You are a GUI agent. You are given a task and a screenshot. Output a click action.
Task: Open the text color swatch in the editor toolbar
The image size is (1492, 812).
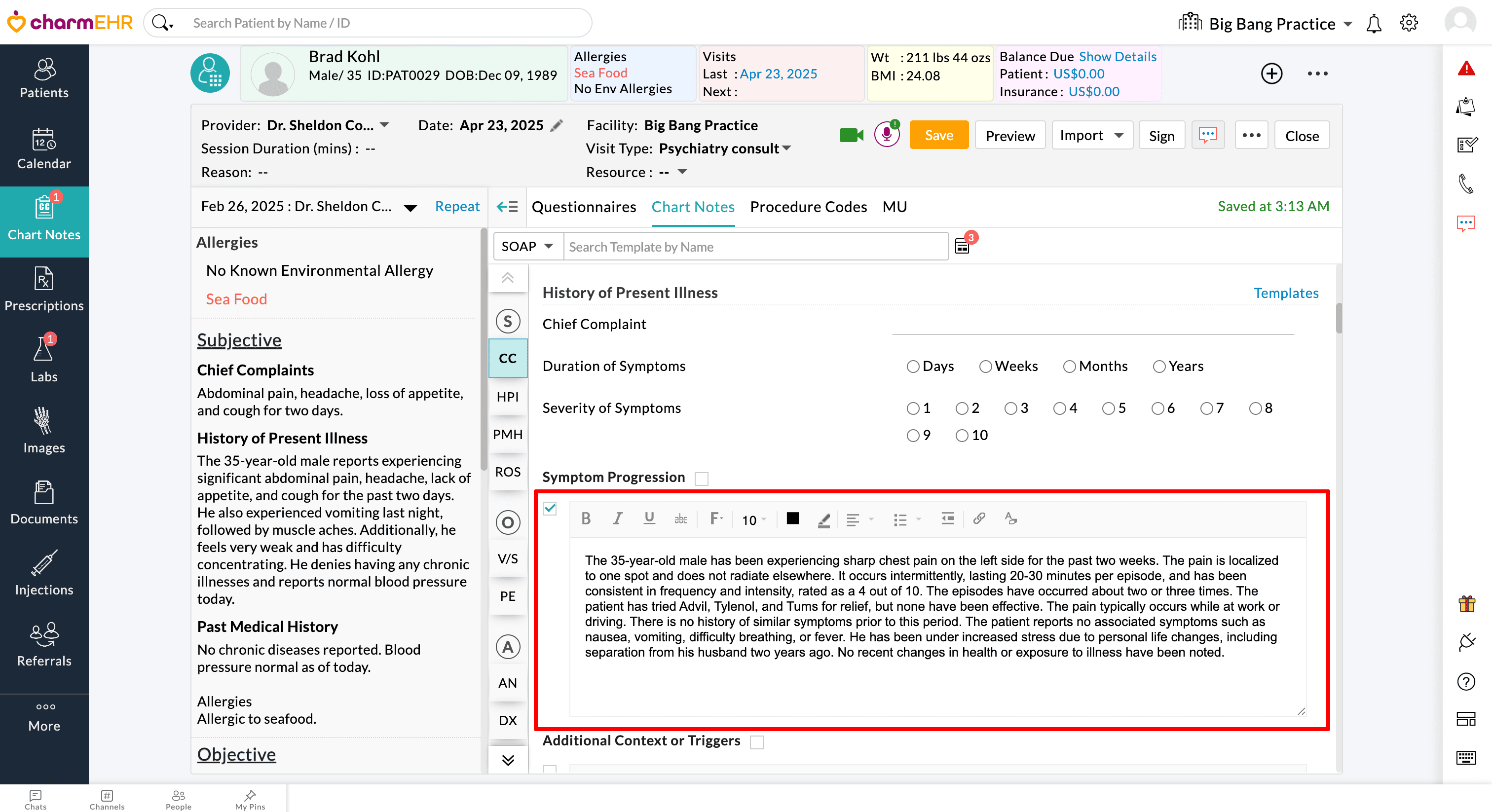point(792,519)
